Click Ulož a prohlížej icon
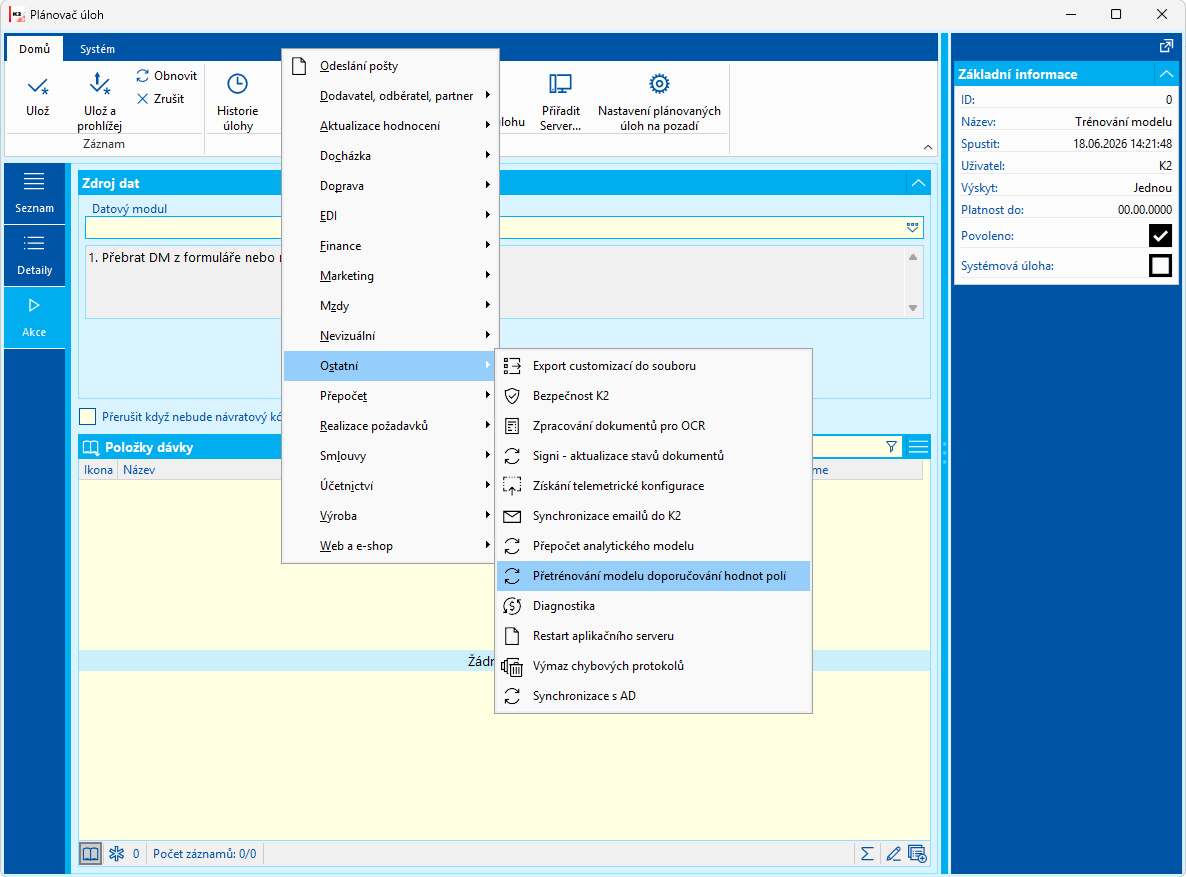The width and height of the screenshot is (1186, 877). (x=99, y=85)
